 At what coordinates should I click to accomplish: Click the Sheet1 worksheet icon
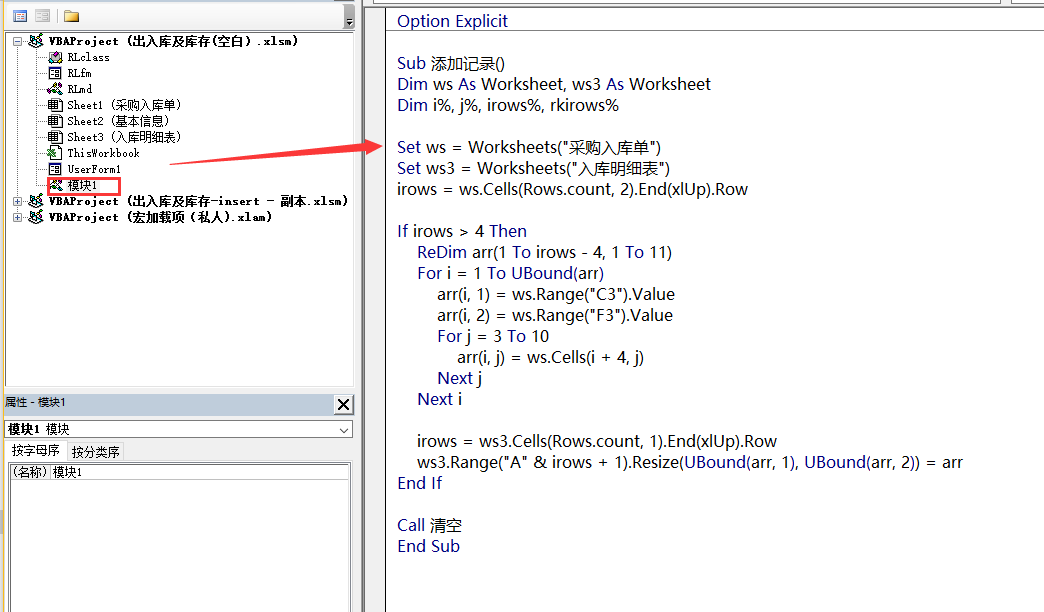(x=55, y=105)
